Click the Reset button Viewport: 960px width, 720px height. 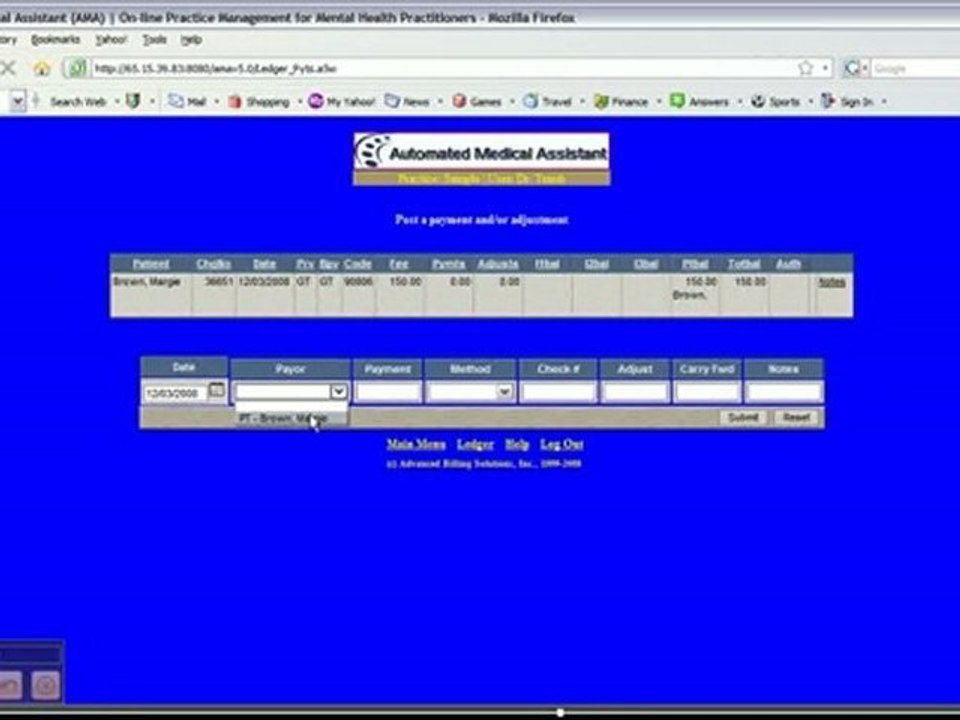(x=796, y=418)
